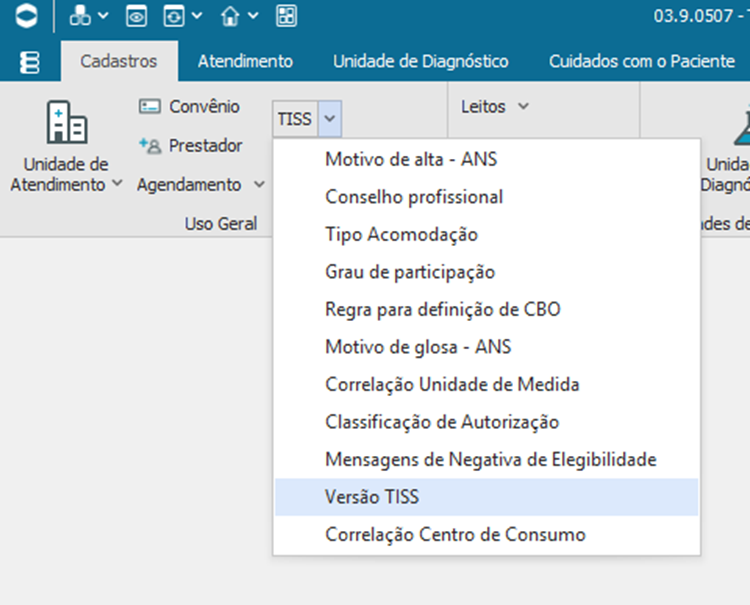The image size is (750, 605).
Task: Click the refresh window icon in the title bar
Action: (175, 16)
